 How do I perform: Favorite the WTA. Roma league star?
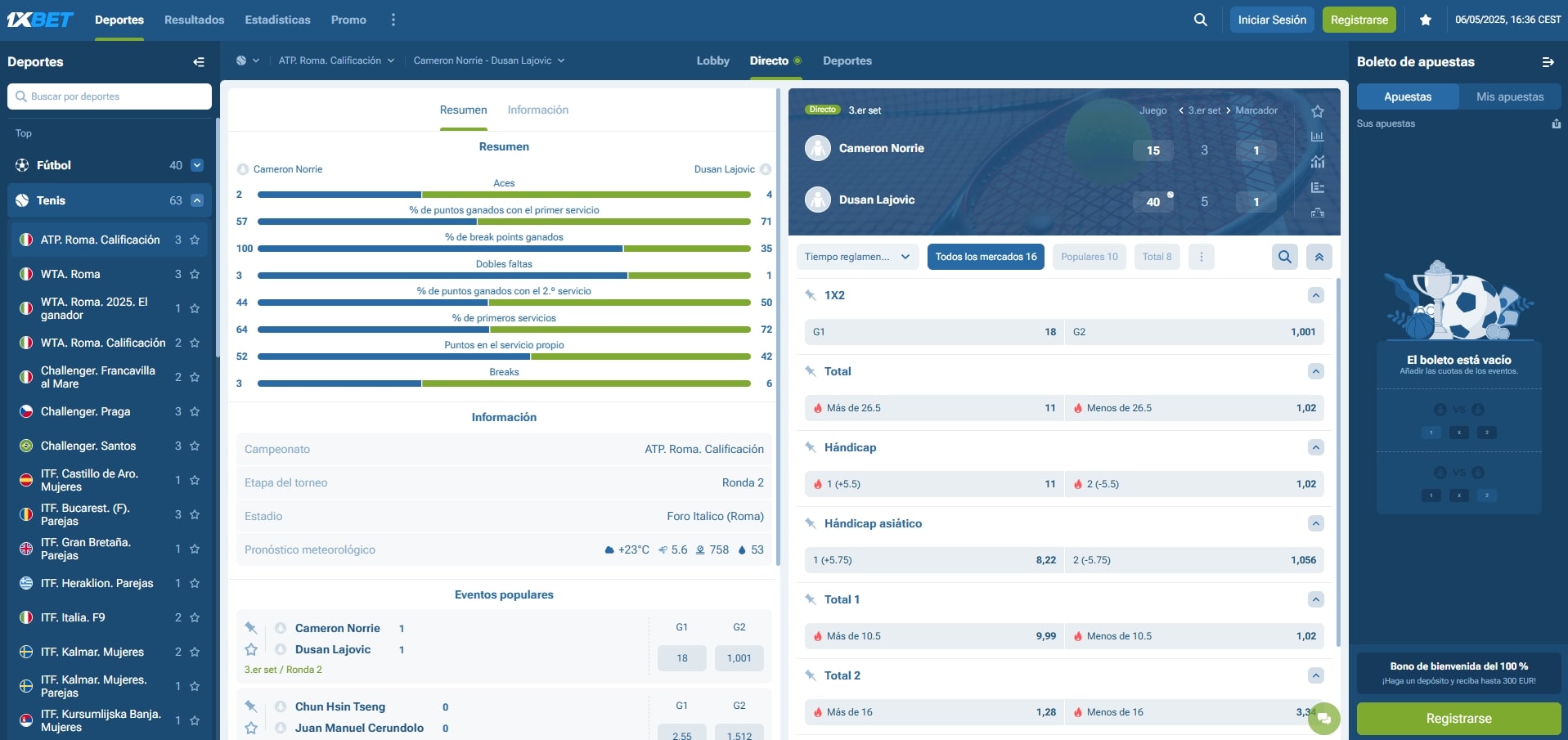click(x=195, y=275)
